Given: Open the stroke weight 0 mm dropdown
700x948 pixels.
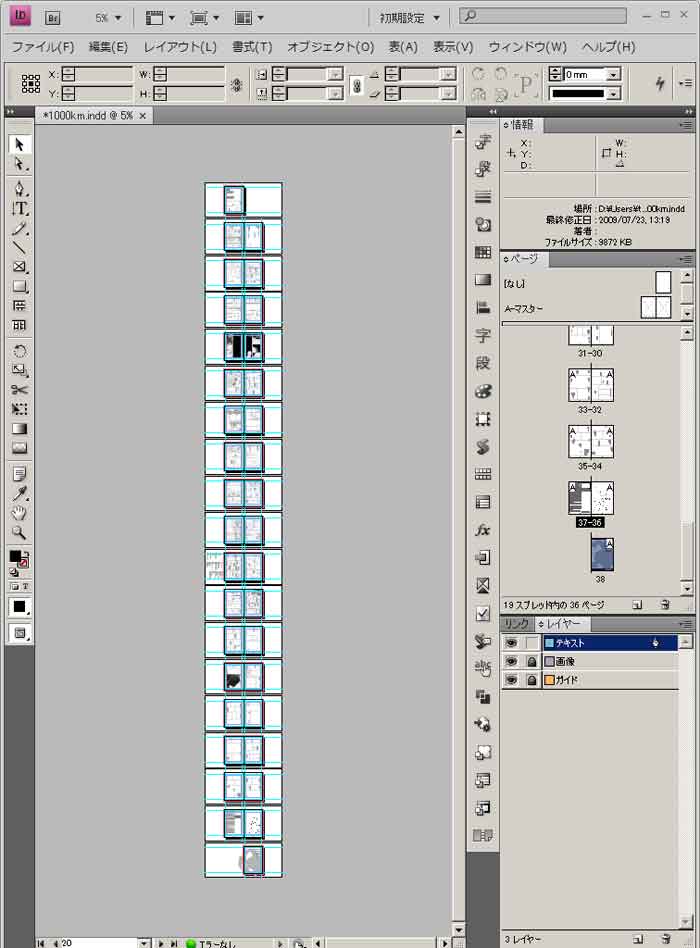Looking at the screenshot, I should (x=613, y=75).
